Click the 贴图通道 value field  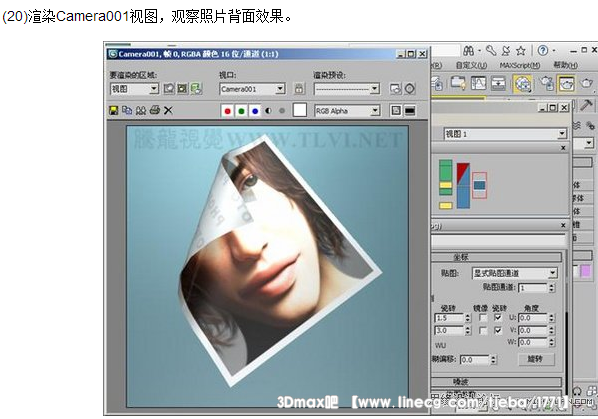coord(532,288)
